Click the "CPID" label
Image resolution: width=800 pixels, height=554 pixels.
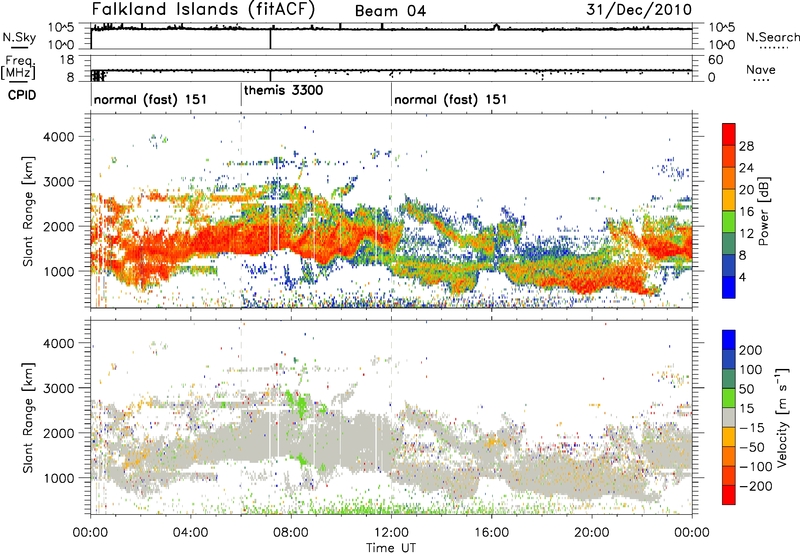pos(22,95)
